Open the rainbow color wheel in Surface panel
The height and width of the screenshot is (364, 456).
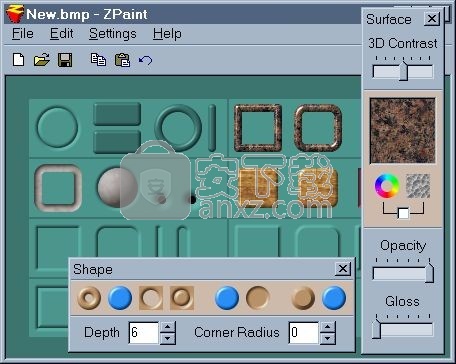[387, 186]
